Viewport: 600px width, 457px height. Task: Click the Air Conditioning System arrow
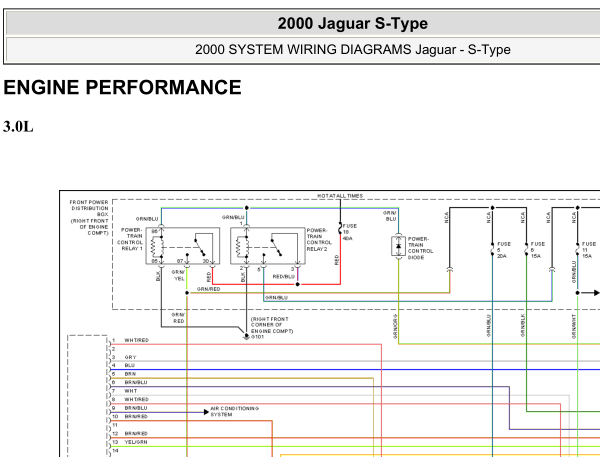point(207,412)
